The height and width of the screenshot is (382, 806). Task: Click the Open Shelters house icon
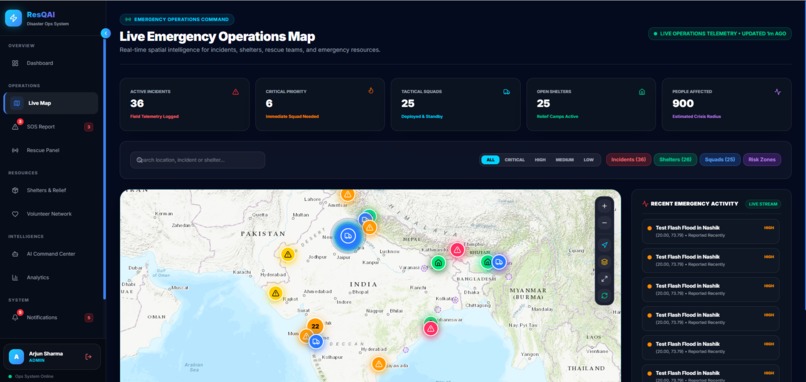tap(642, 92)
